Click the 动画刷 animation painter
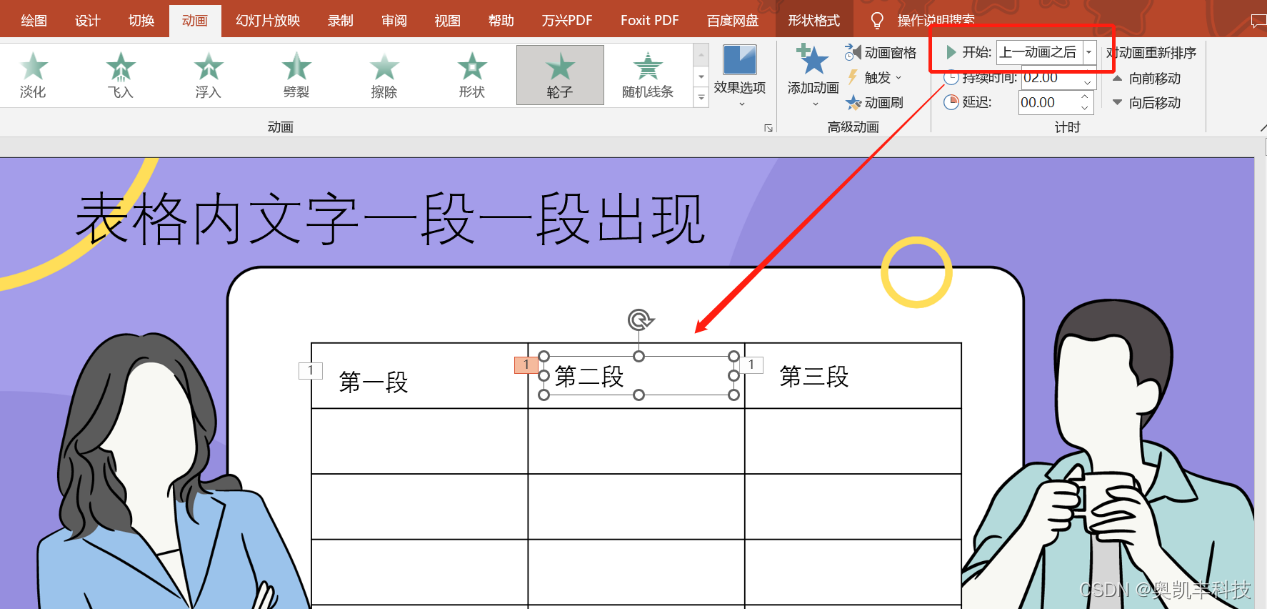1267x609 pixels. [x=875, y=102]
